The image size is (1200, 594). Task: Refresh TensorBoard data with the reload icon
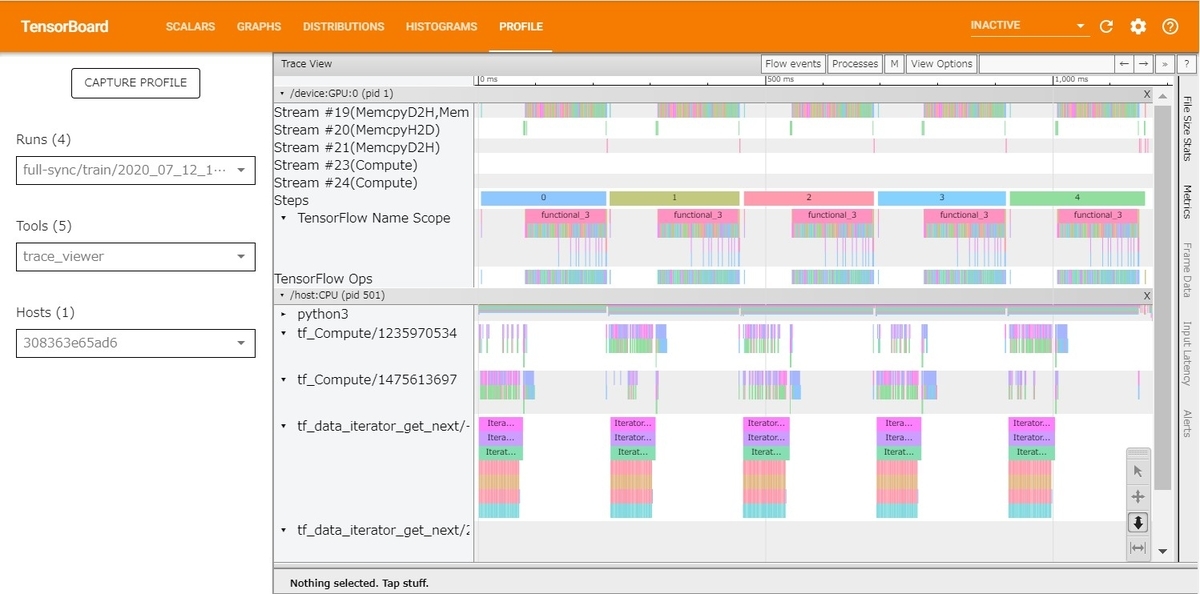(1104, 26)
